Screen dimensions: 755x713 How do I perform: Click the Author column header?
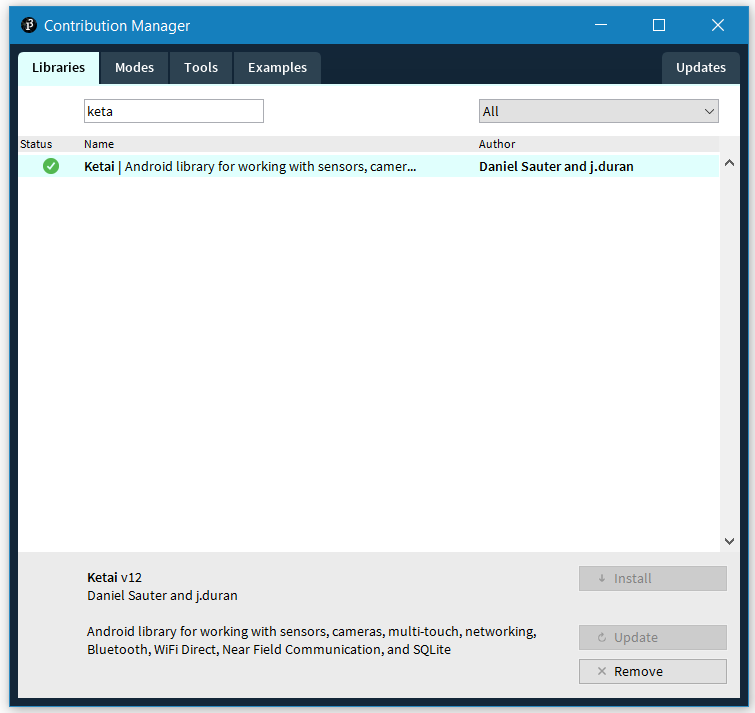click(497, 144)
